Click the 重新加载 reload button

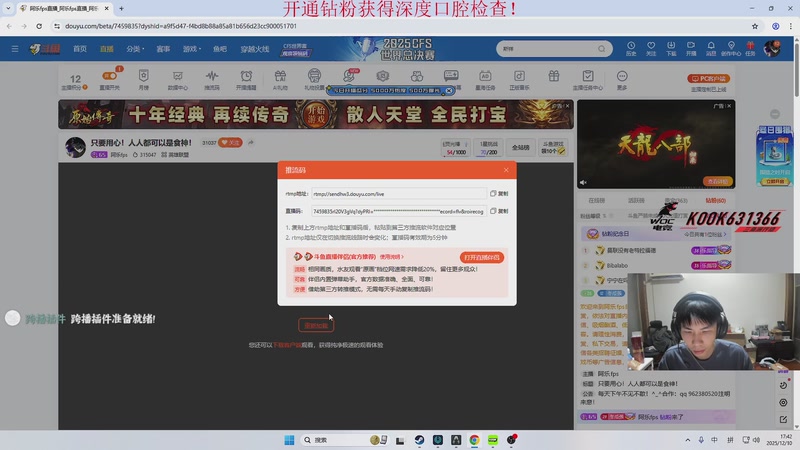click(x=316, y=326)
